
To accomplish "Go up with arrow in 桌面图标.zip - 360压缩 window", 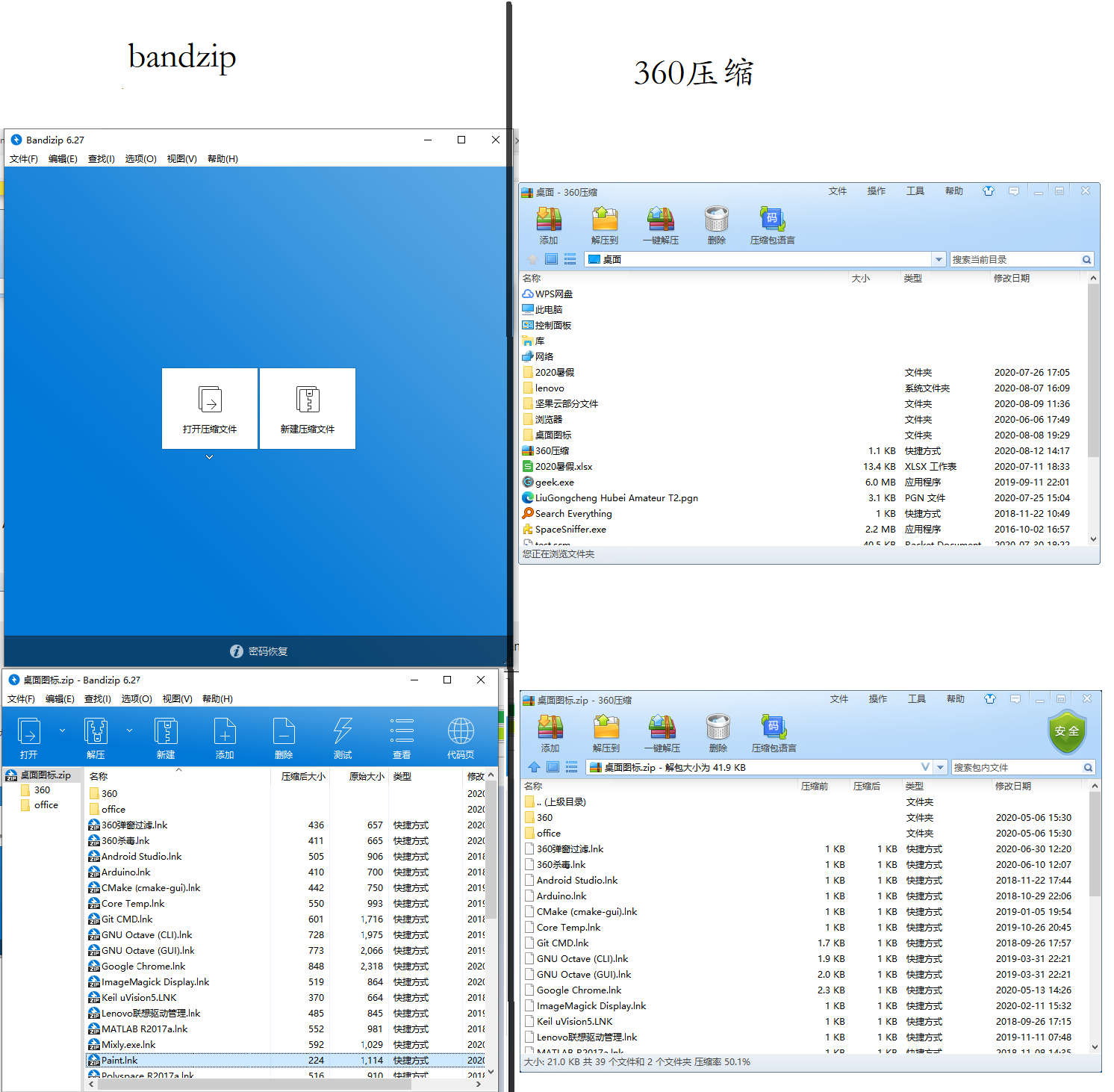I will pyautogui.click(x=535, y=767).
